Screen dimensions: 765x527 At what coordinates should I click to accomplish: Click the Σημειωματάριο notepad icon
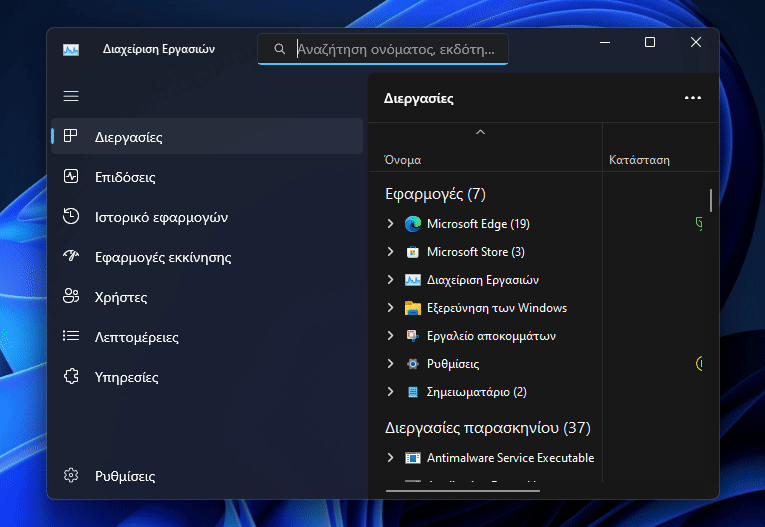[x=413, y=392]
